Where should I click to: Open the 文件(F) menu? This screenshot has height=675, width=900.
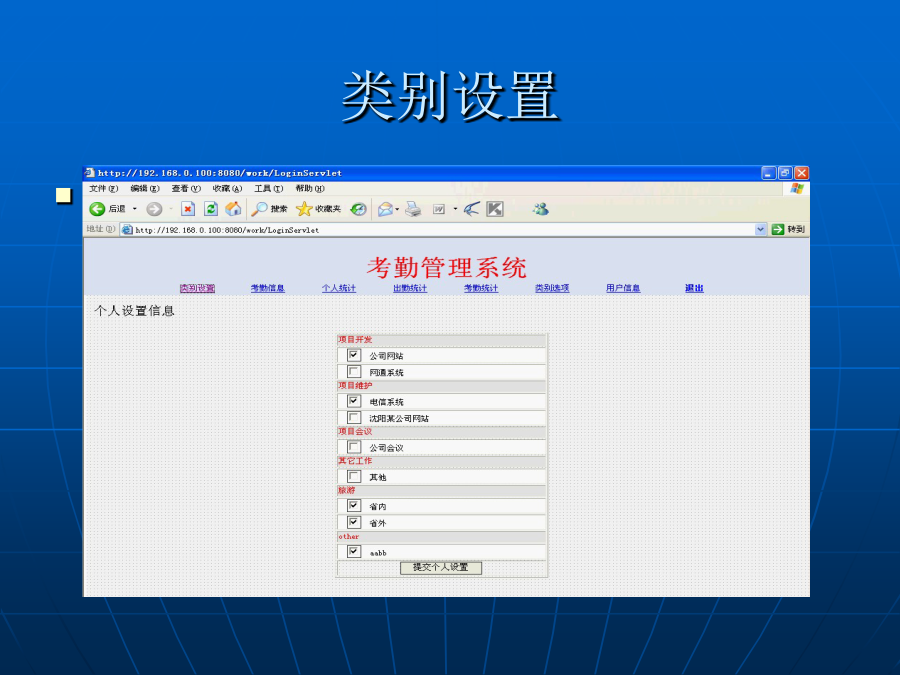pos(103,188)
